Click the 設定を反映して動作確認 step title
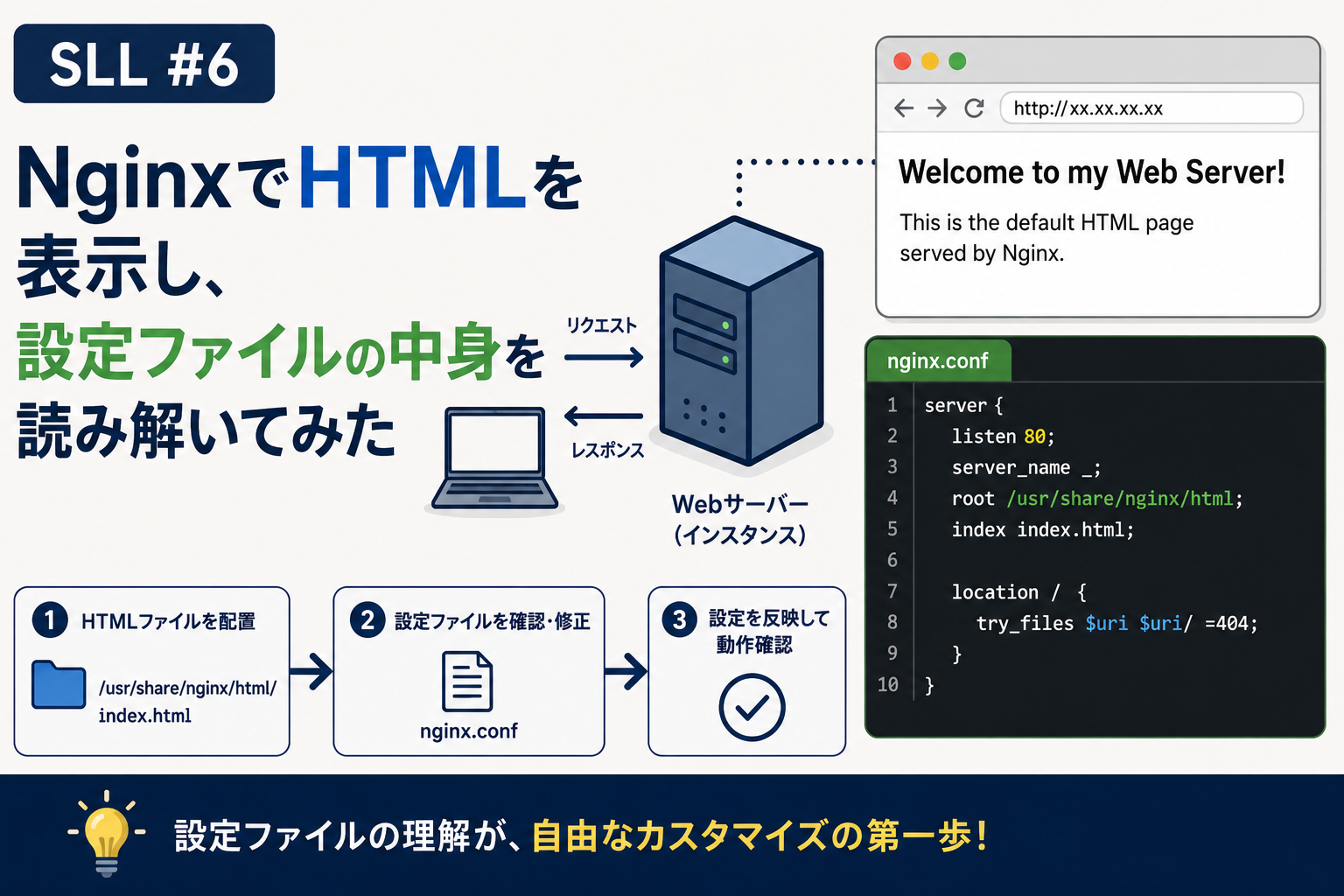The height and width of the screenshot is (896, 1344). pyautogui.click(x=768, y=631)
